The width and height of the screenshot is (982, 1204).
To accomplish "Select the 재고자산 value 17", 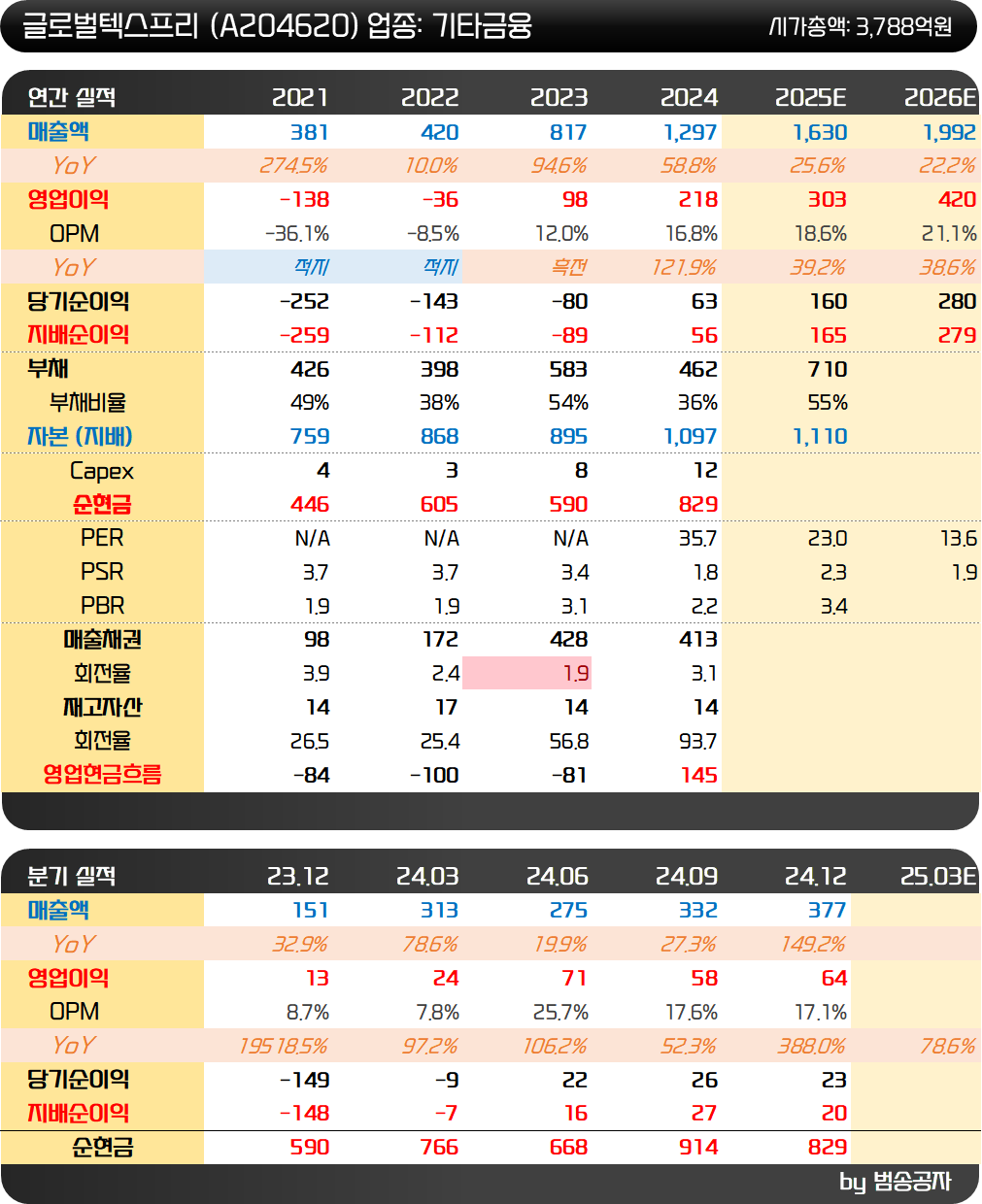I will pyautogui.click(x=446, y=707).
